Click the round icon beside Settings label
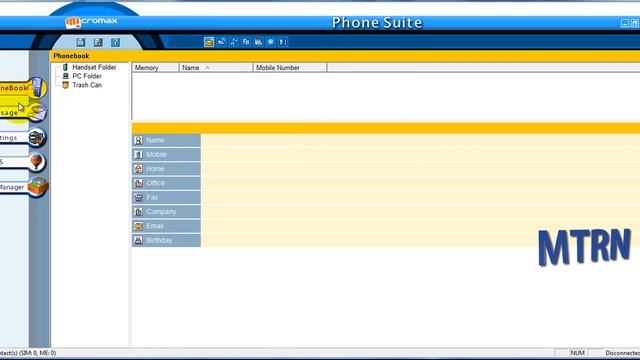 (x=37, y=138)
